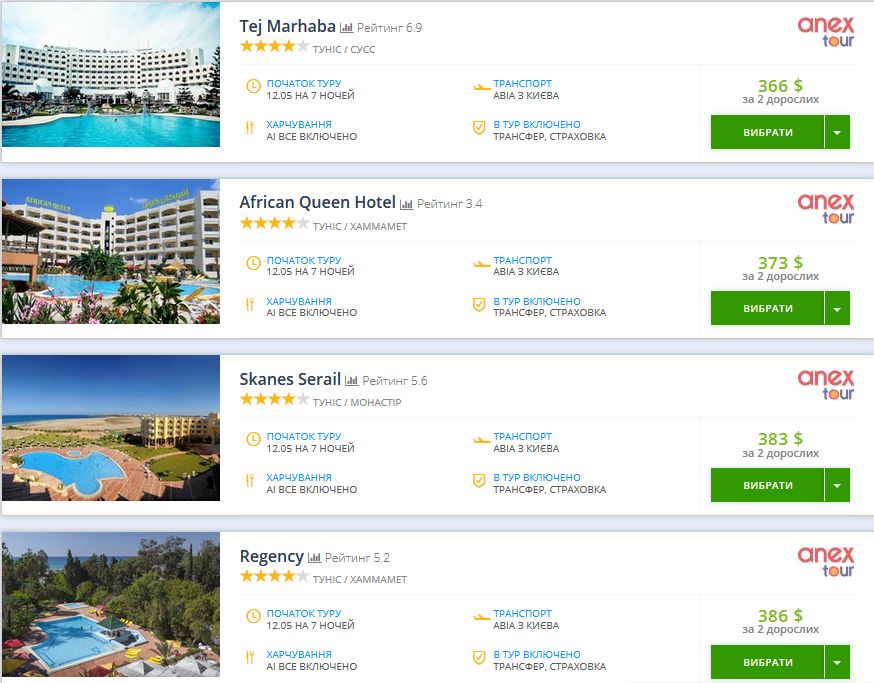874x683 pixels.
Task: Click the shield icon in the Regency listing
Action: click(479, 658)
